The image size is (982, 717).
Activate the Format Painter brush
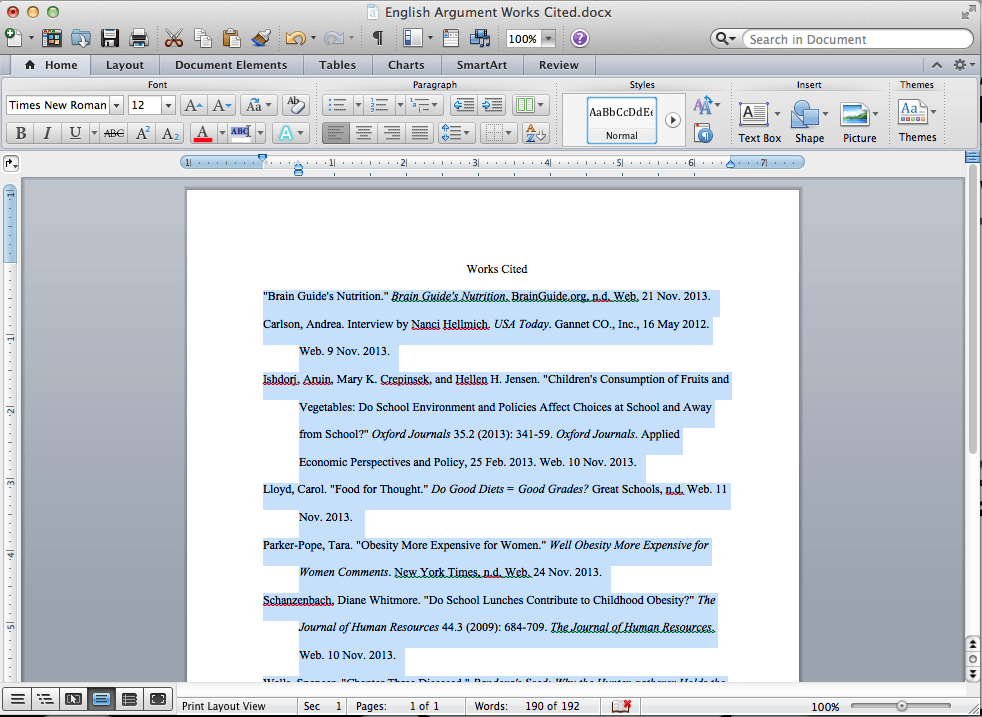[260, 38]
